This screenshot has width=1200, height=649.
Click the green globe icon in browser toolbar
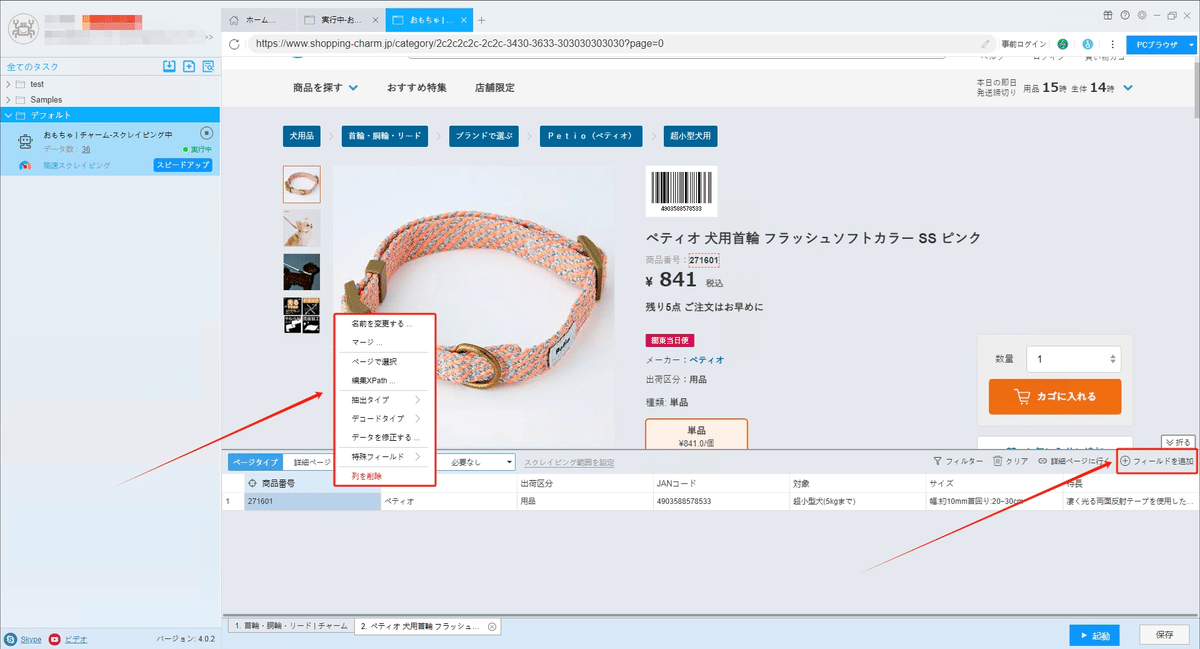coord(1062,44)
